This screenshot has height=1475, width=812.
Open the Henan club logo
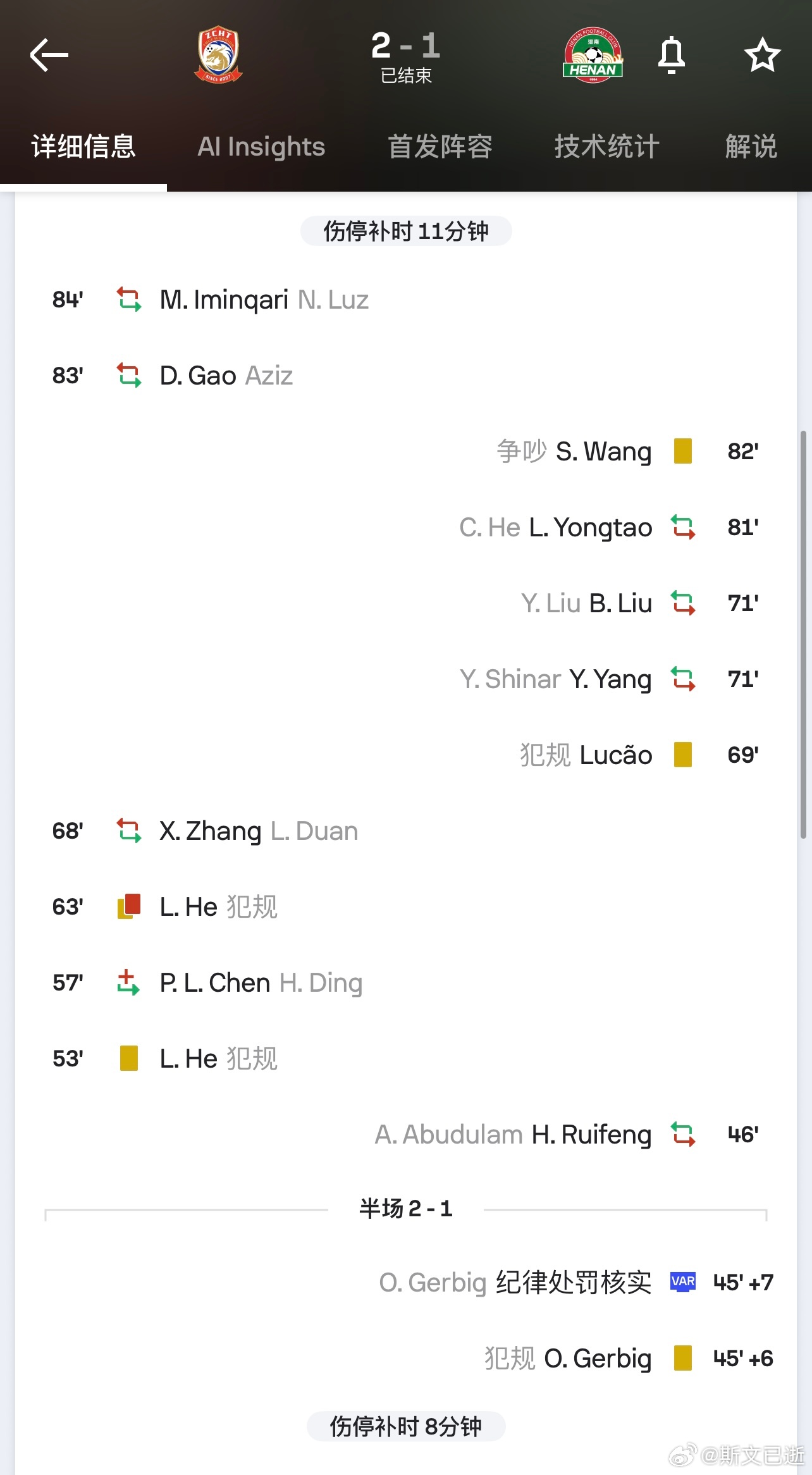[x=593, y=55]
